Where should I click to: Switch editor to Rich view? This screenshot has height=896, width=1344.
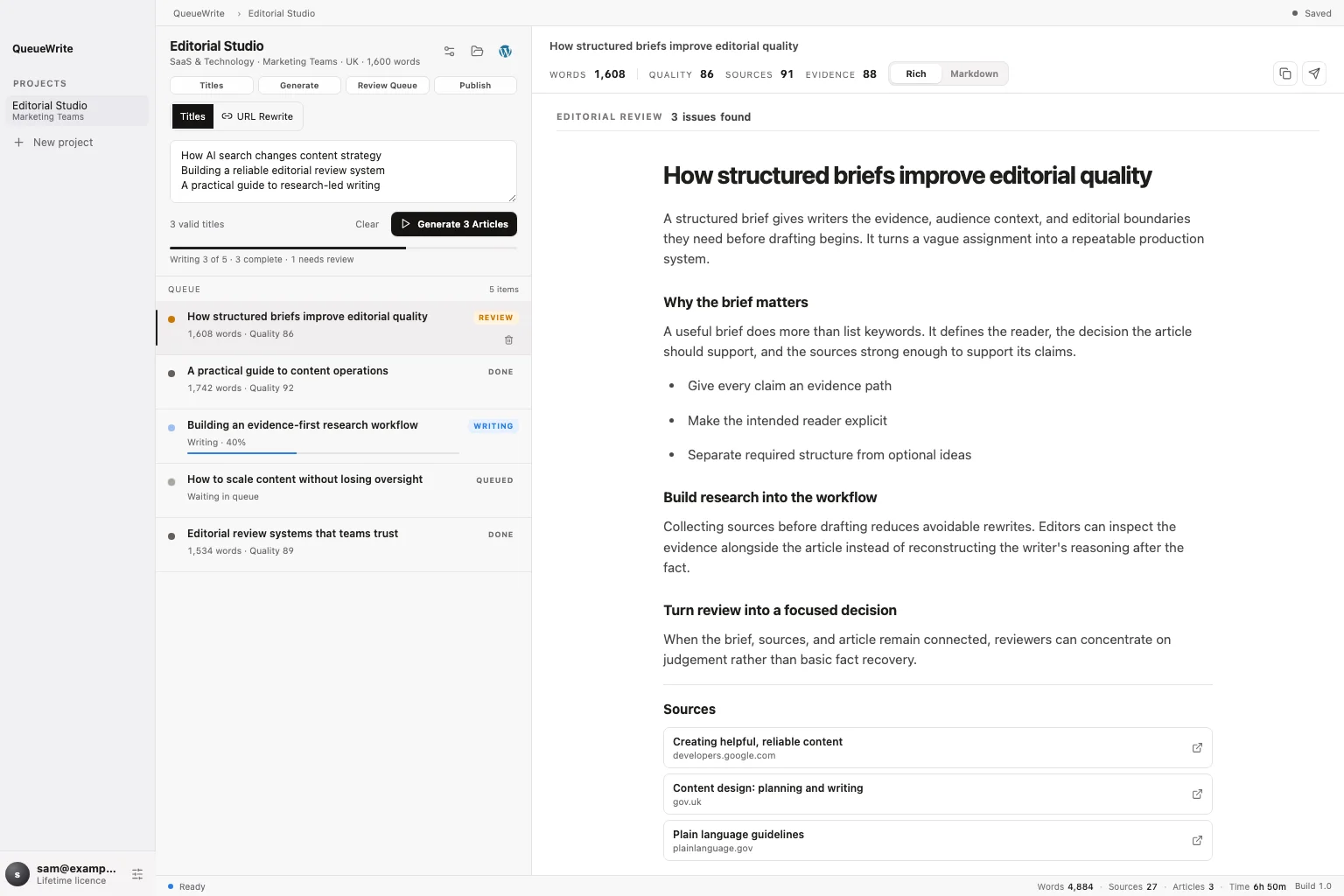(916, 73)
